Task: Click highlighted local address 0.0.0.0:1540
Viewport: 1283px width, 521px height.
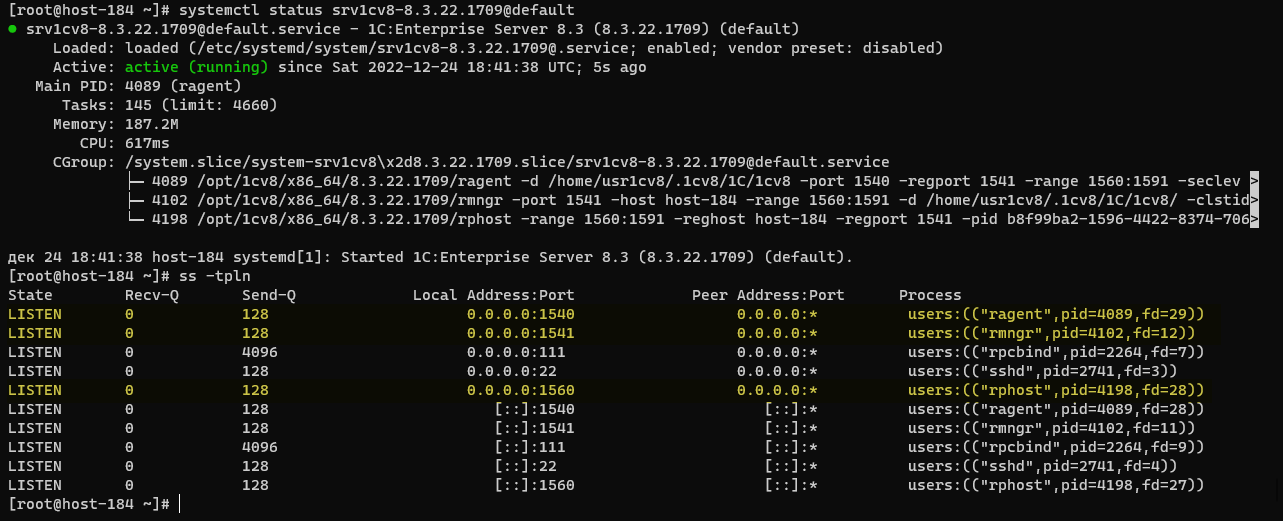Action: 520,314
